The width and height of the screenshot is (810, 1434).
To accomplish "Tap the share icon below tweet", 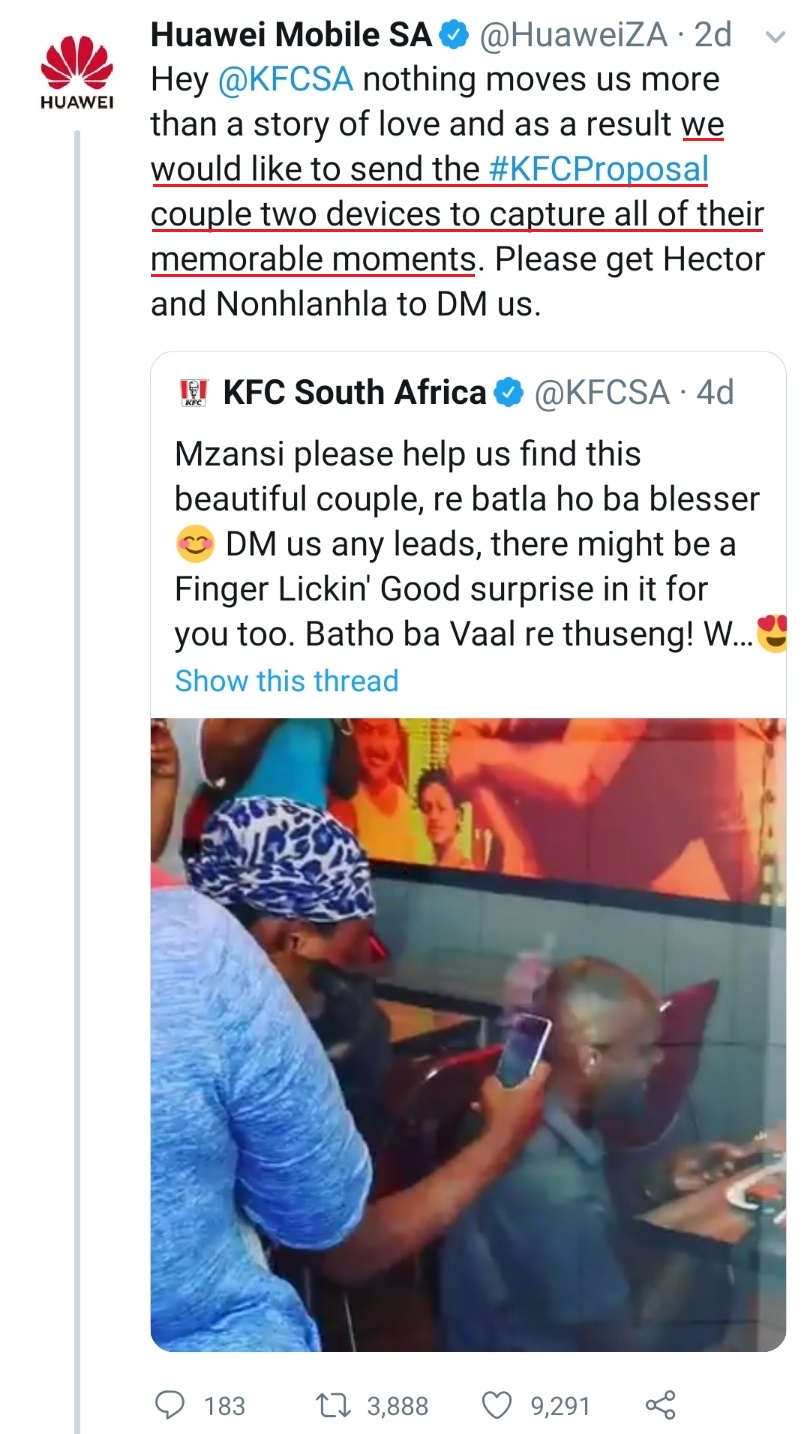I will pyautogui.click(x=661, y=1405).
